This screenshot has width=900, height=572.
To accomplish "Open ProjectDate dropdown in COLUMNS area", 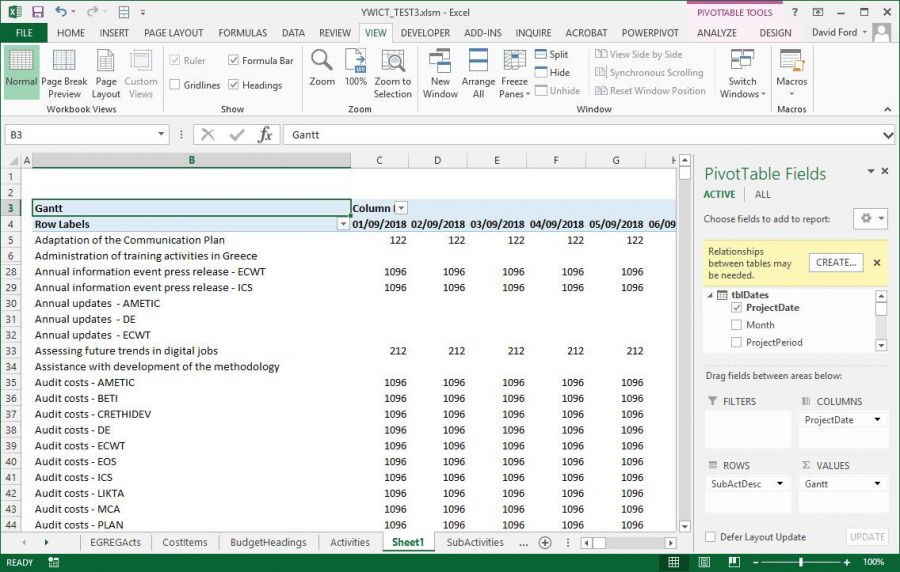I will 877,419.
